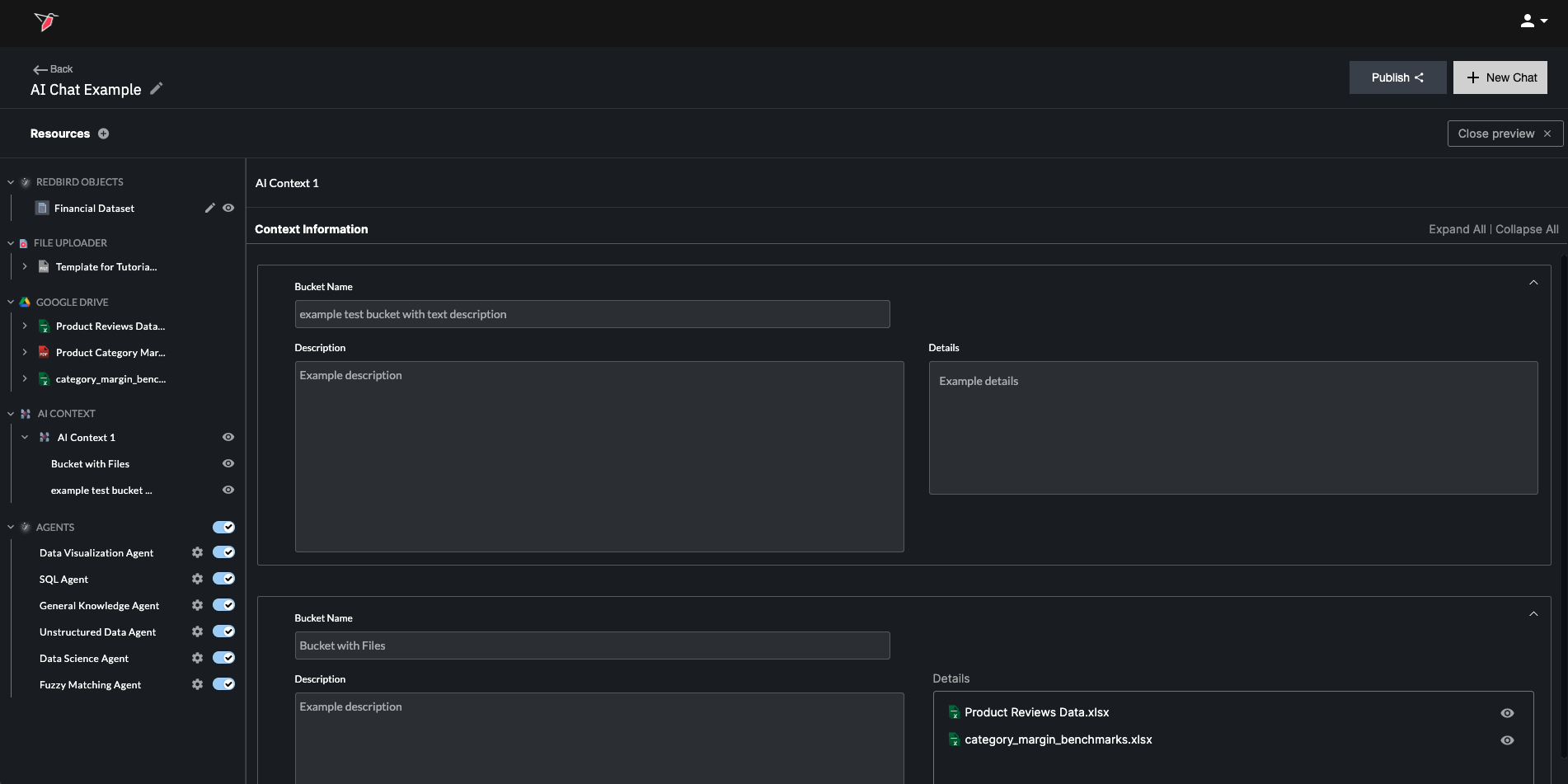This screenshot has width=1568, height=784.
Task: Click Expand All link
Action: coord(1457,229)
